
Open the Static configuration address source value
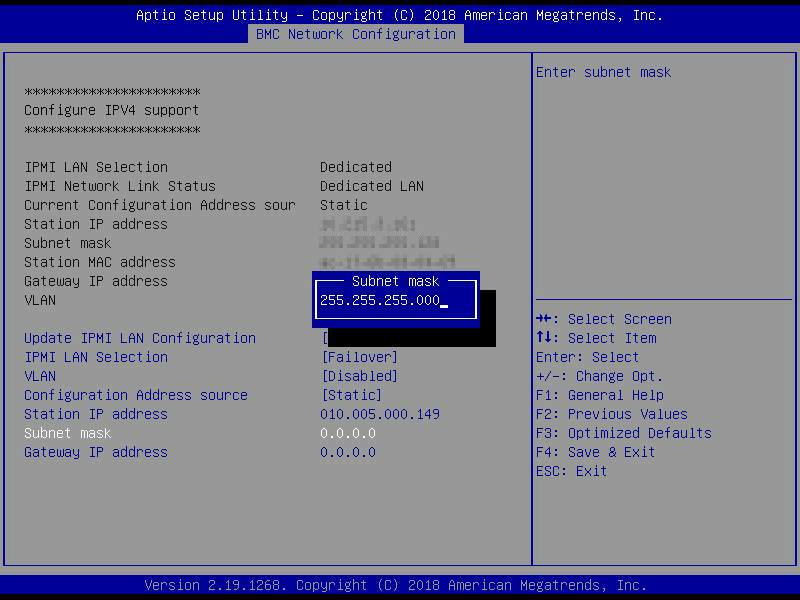(x=352, y=395)
